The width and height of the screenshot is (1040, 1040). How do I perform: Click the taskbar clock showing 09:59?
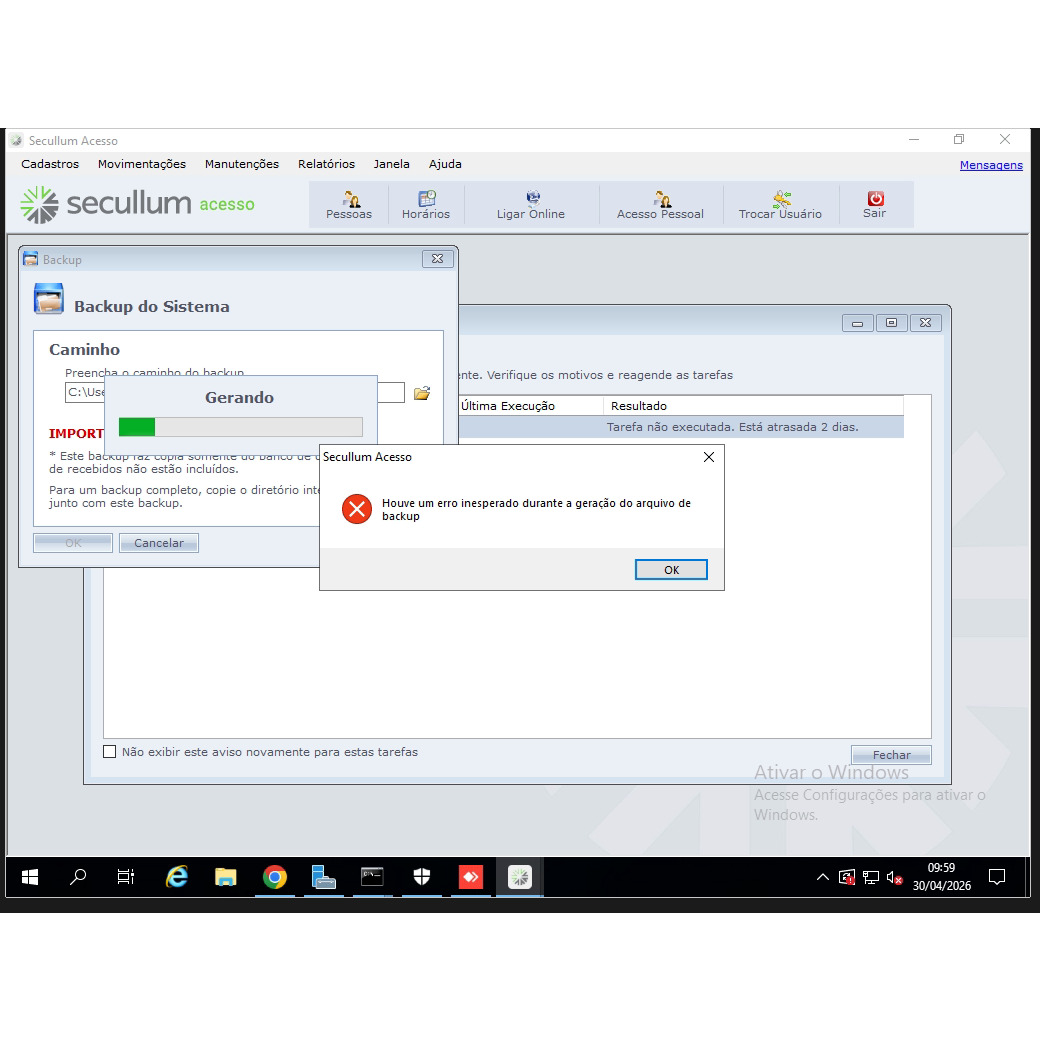click(x=941, y=877)
